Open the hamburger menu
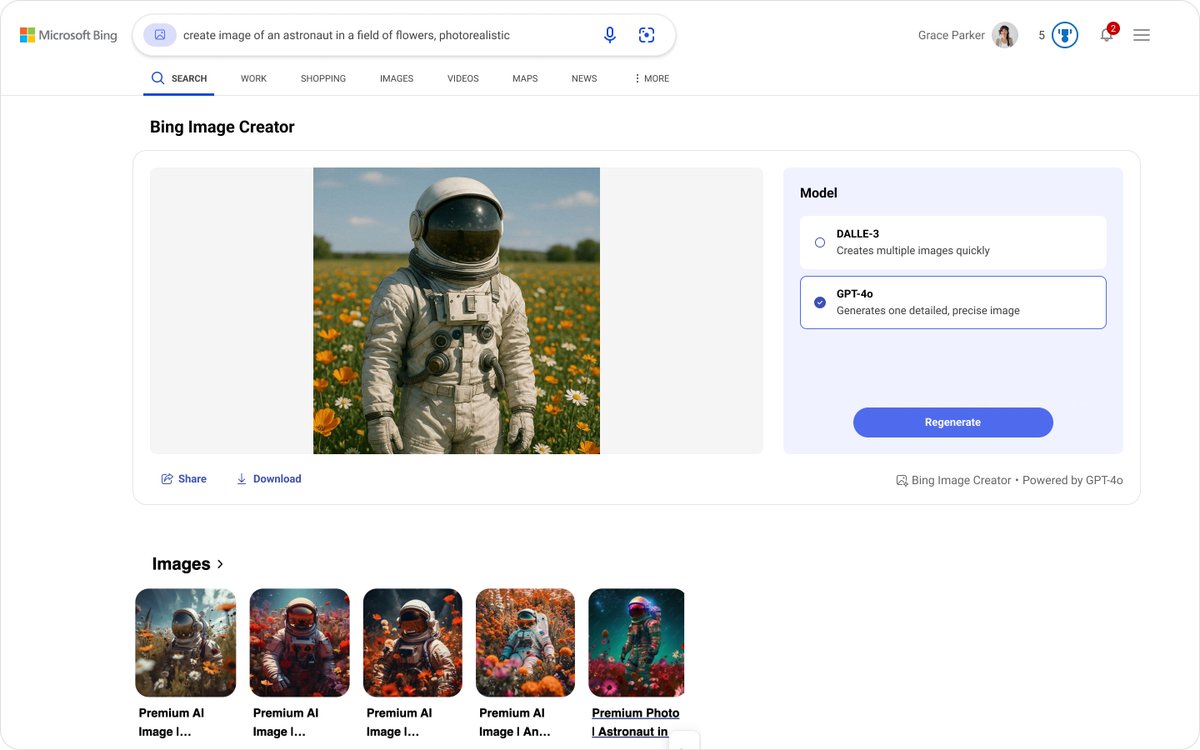 1141,34
